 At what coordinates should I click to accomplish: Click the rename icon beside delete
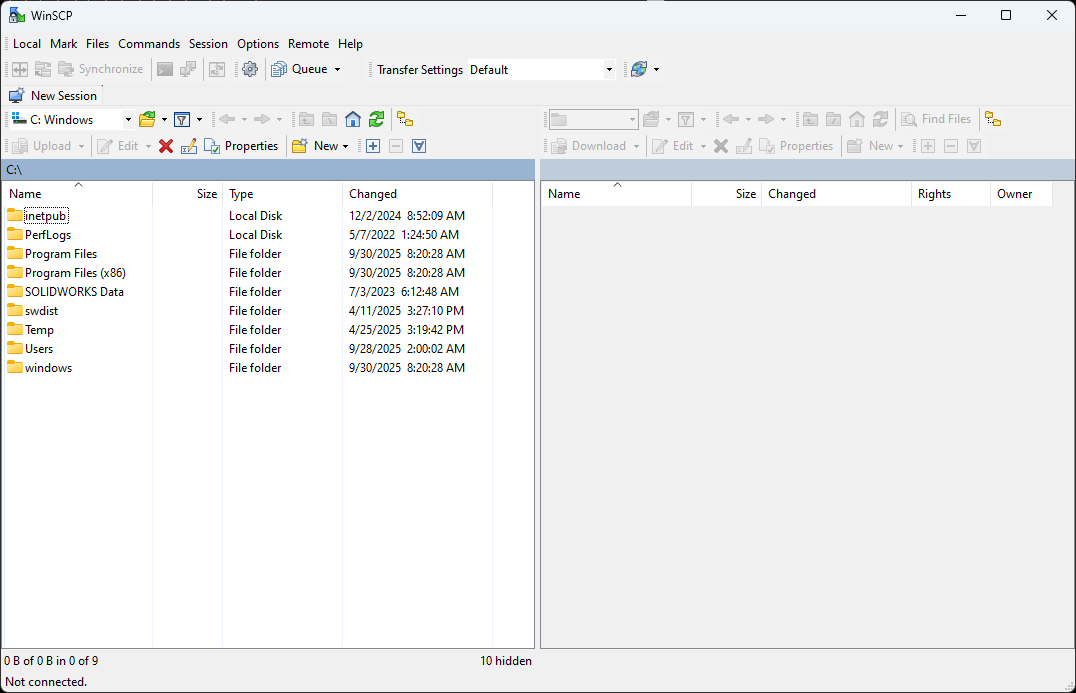pos(189,146)
